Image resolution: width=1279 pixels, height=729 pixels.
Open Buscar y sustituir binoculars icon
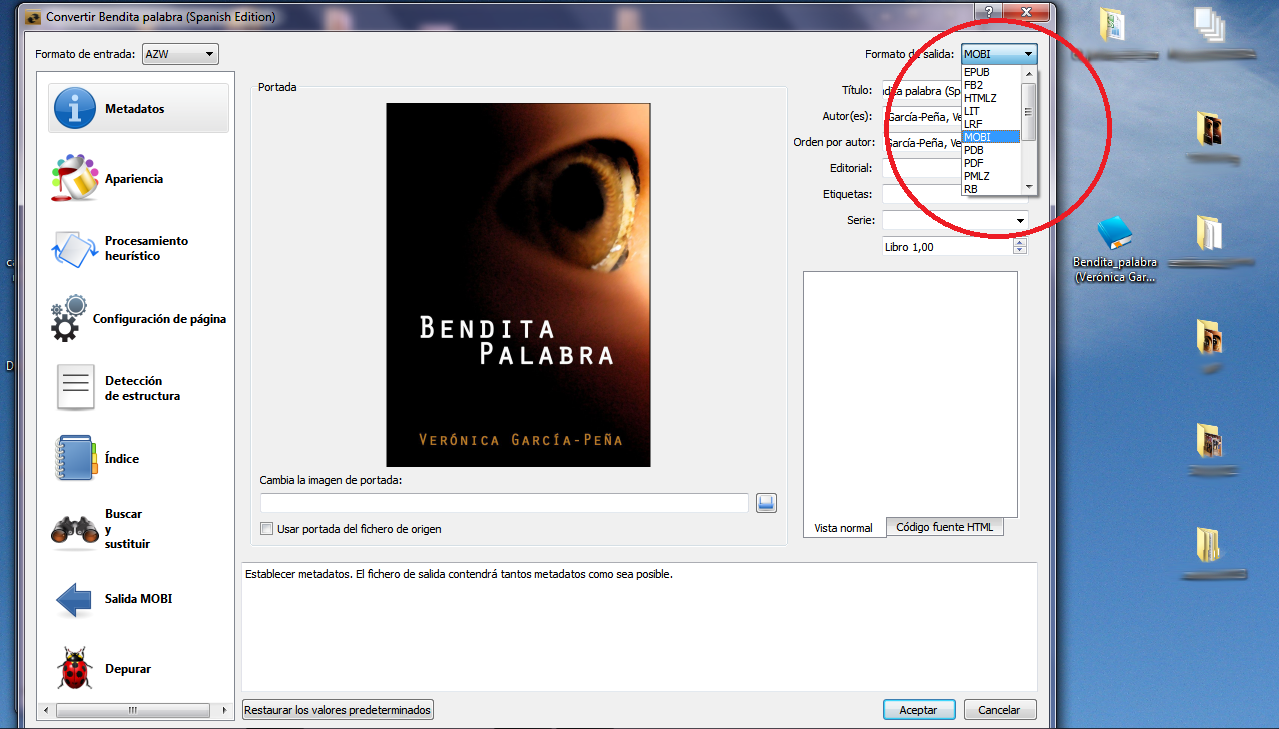[75, 529]
